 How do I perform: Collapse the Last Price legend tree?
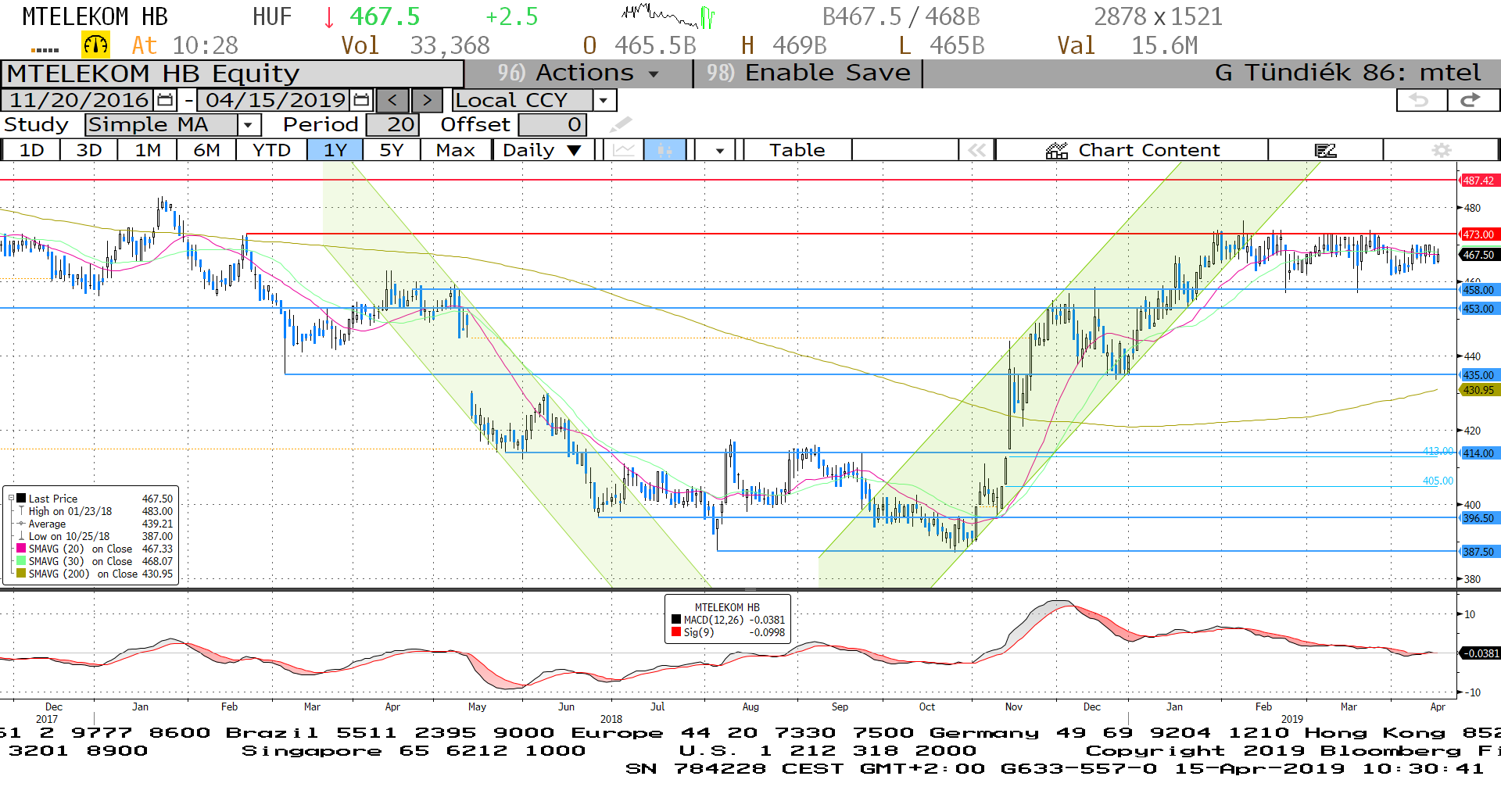tap(11, 499)
